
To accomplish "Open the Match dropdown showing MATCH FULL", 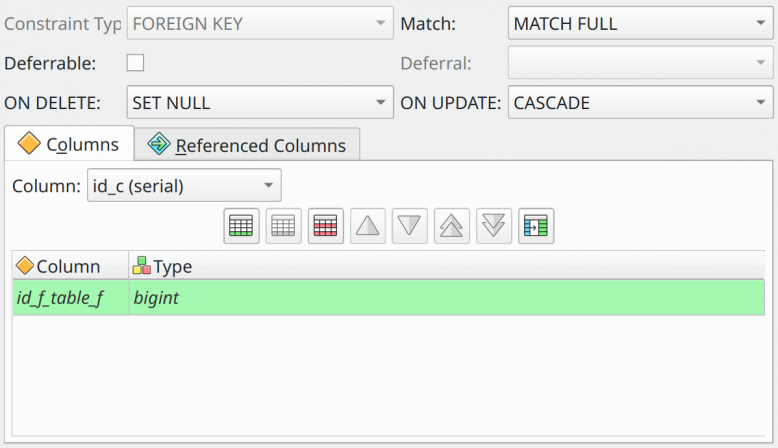I will [x=640, y=23].
